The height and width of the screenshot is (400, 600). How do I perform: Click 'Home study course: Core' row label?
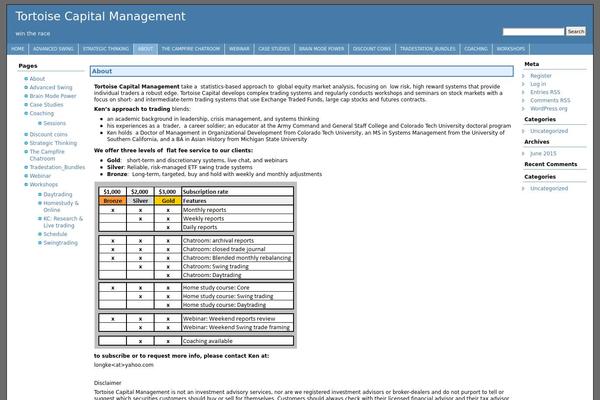coord(216,287)
